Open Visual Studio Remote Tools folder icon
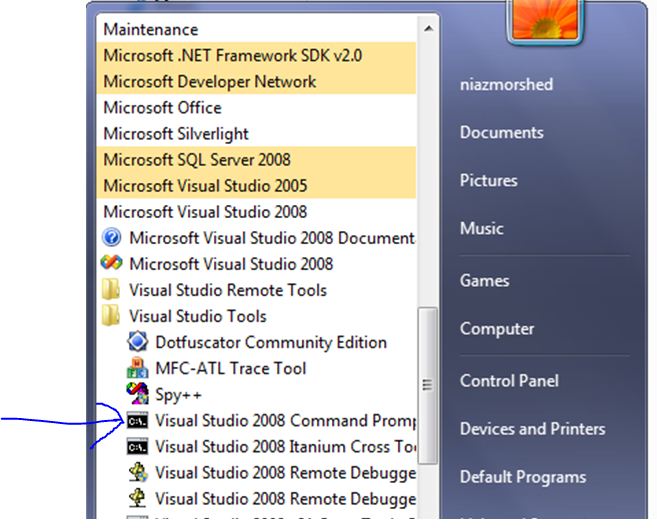This screenshot has height=528, width=657. 111,290
